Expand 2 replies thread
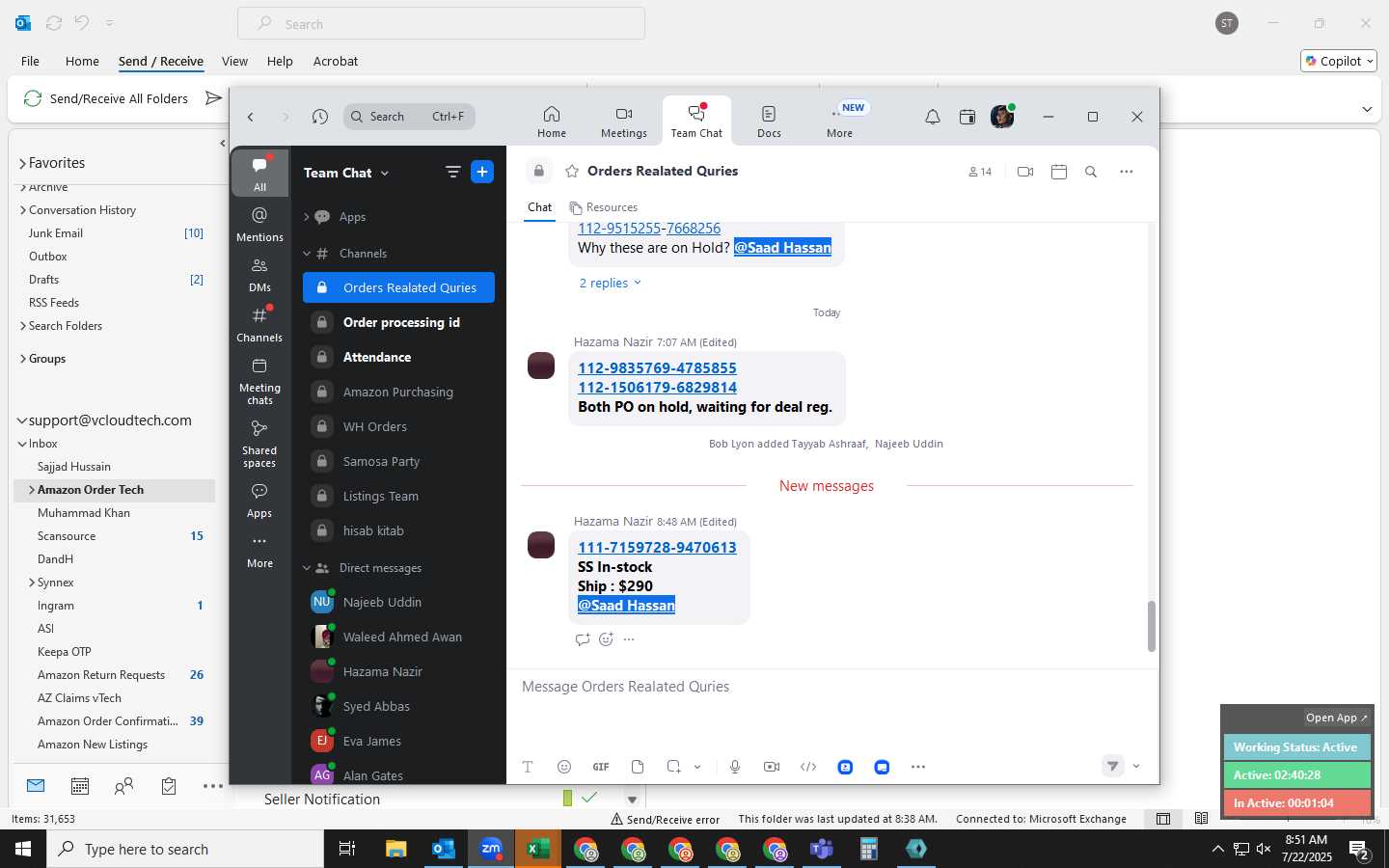The width and height of the screenshot is (1389, 868). pos(610,283)
